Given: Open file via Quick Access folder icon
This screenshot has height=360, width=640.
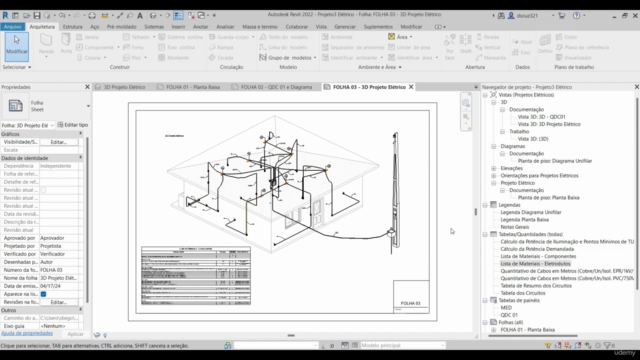Looking at the screenshot, I should [26, 16].
